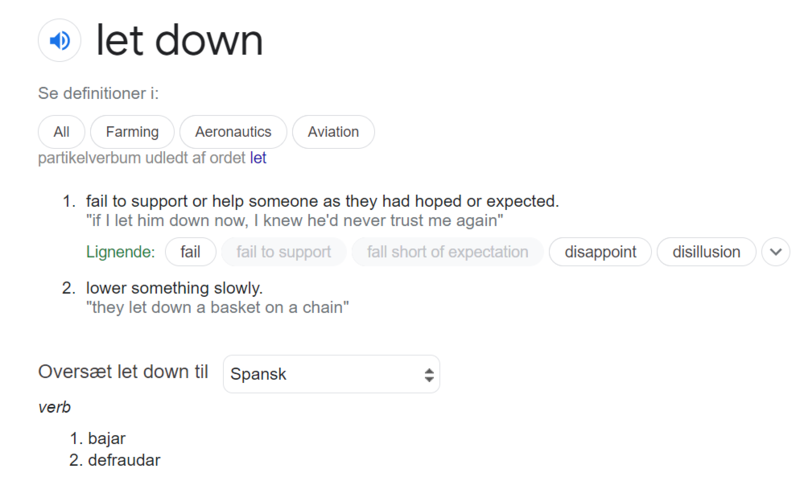Select the 'fall short of expectation' chip
800x477 pixels.
(x=447, y=252)
